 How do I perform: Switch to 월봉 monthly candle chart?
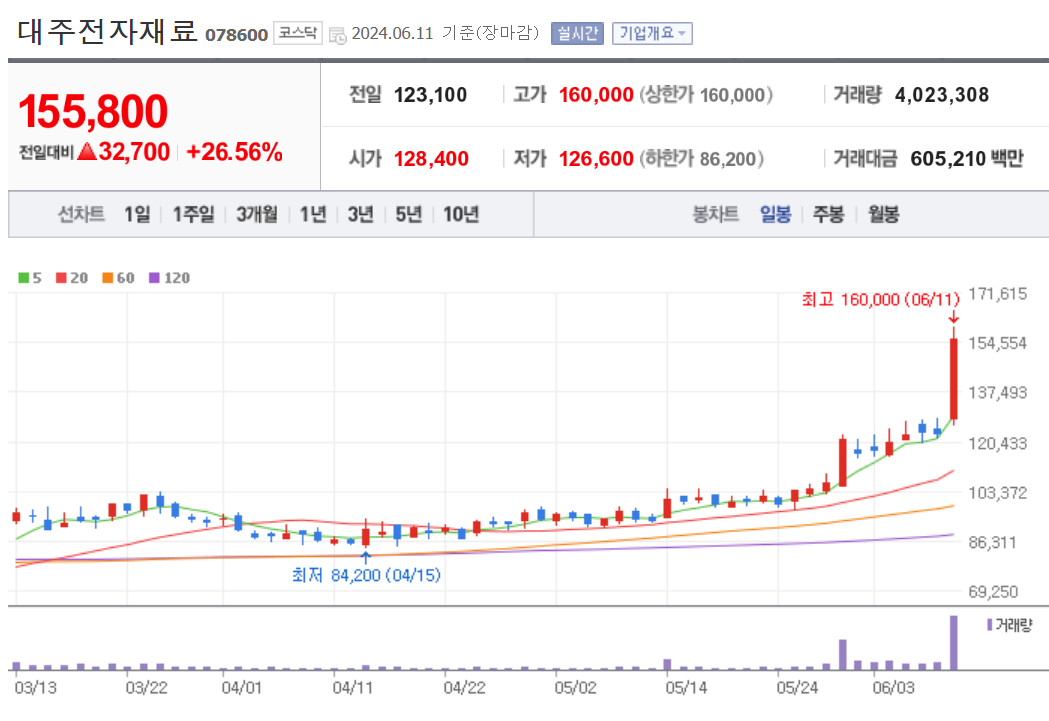pos(884,214)
